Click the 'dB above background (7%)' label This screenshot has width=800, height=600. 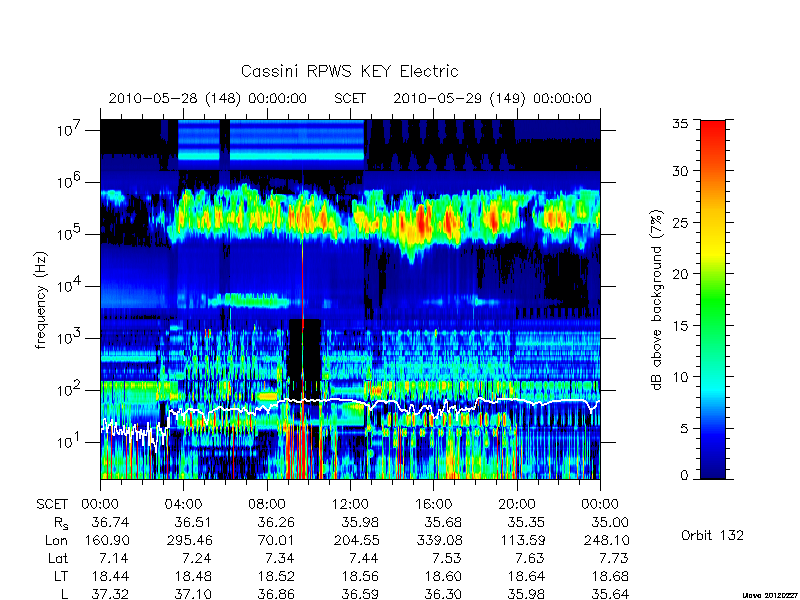click(658, 300)
